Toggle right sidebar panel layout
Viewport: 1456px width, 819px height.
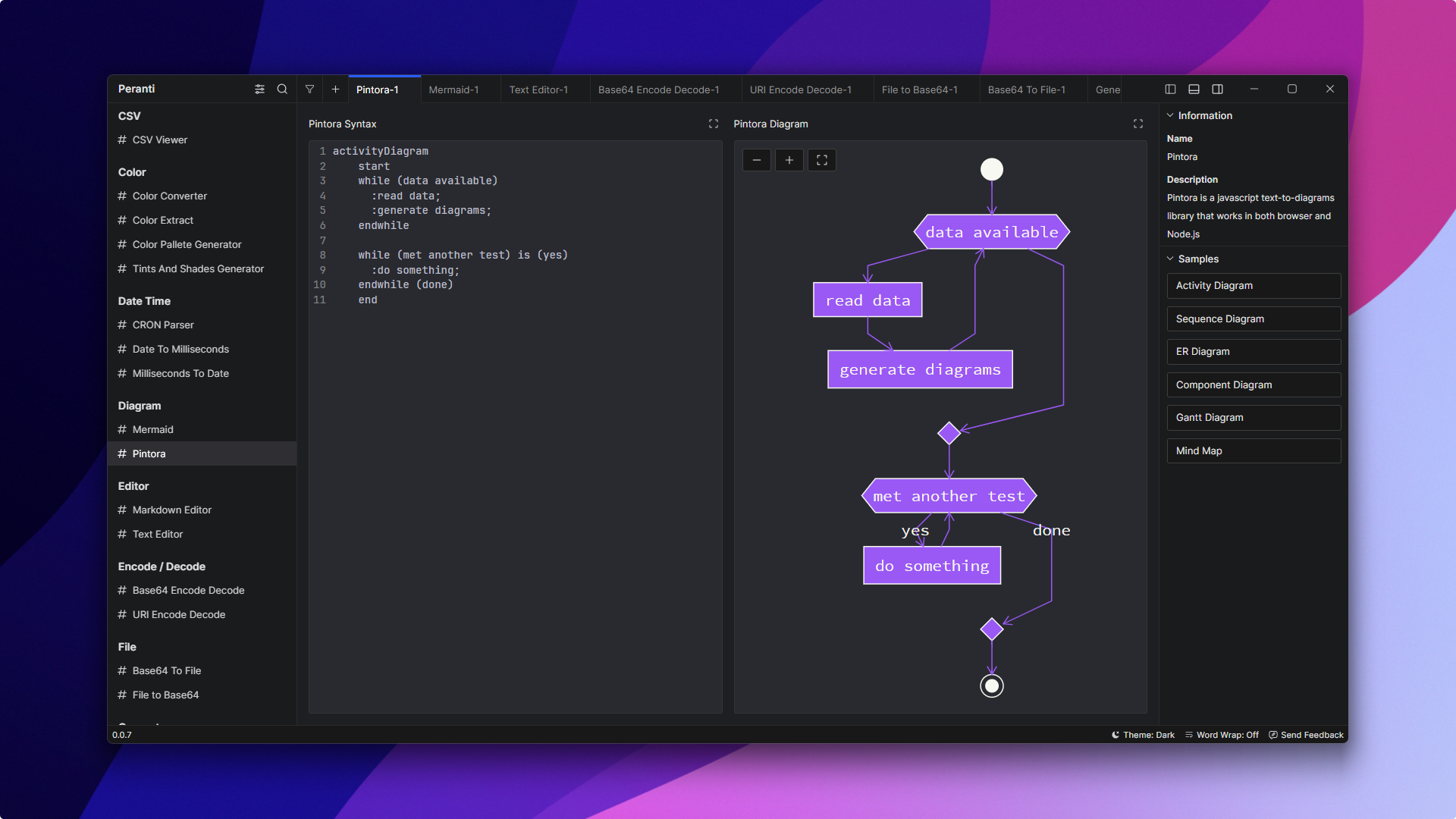point(1217,89)
